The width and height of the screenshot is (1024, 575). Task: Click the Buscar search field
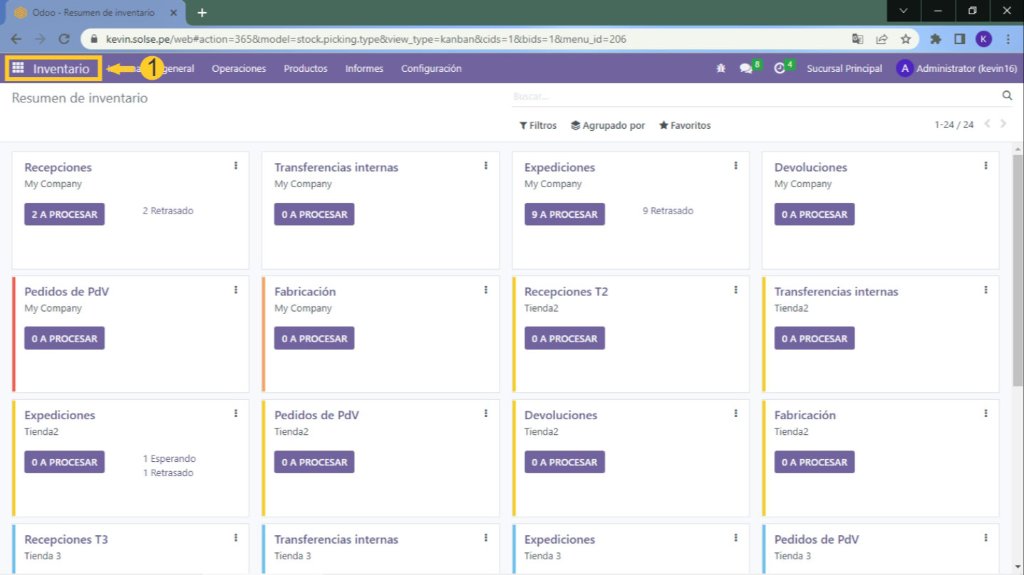pyautogui.click(x=750, y=97)
